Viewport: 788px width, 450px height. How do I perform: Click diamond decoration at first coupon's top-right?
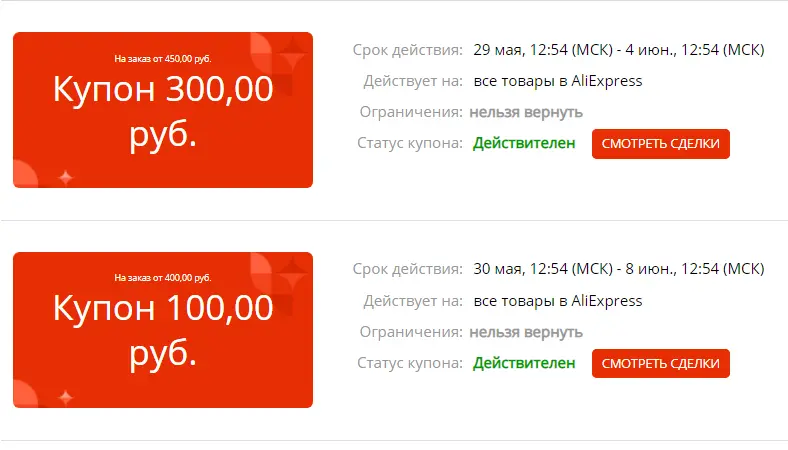click(x=292, y=53)
